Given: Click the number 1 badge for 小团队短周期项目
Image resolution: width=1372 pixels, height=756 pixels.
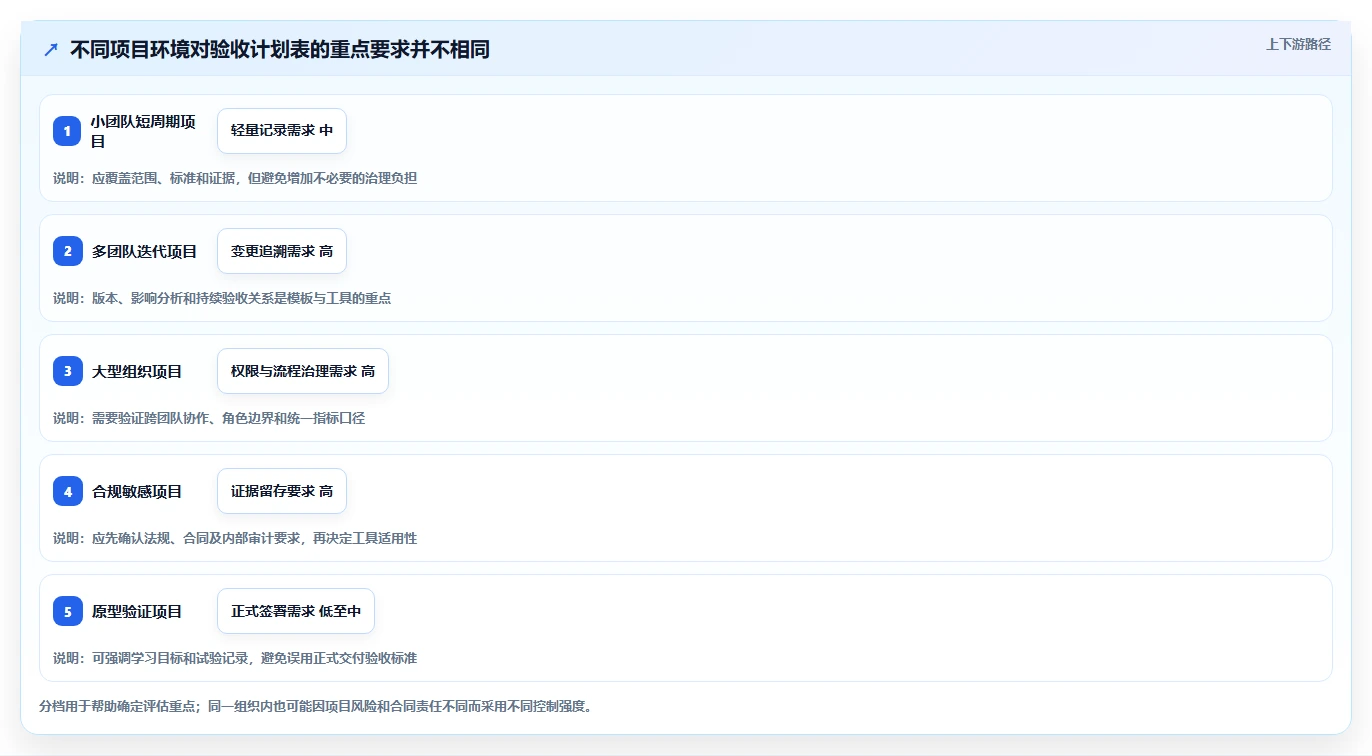Looking at the screenshot, I should pyautogui.click(x=67, y=131).
